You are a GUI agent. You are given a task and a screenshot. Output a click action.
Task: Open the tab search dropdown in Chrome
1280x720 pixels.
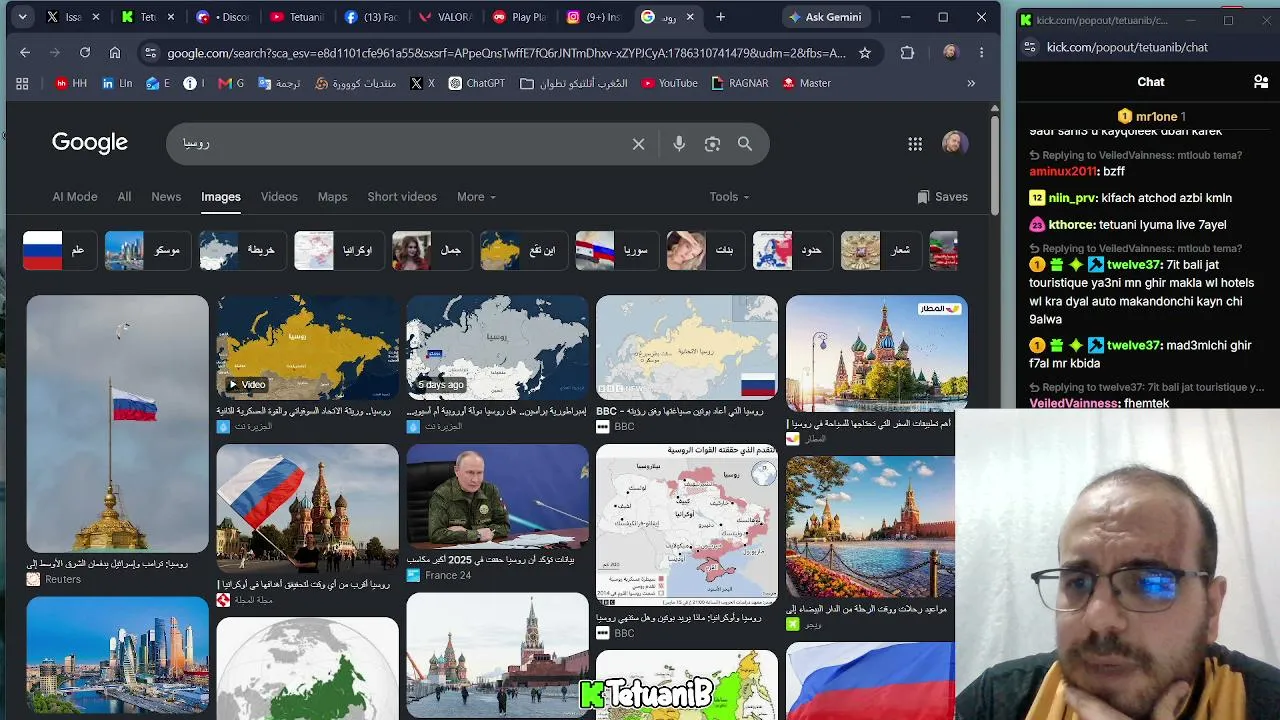(22, 17)
